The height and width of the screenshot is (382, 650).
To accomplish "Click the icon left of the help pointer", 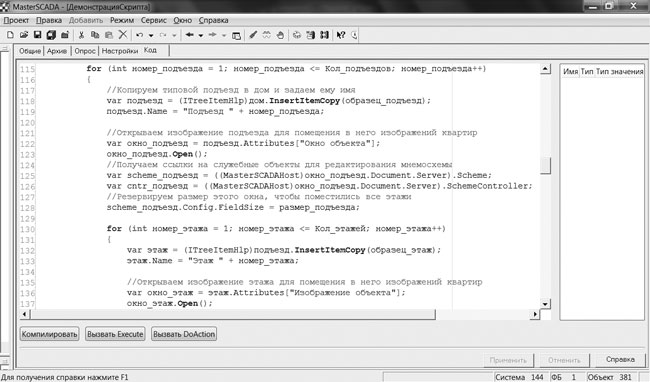I will pyautogui.click(x=324, y=35).
